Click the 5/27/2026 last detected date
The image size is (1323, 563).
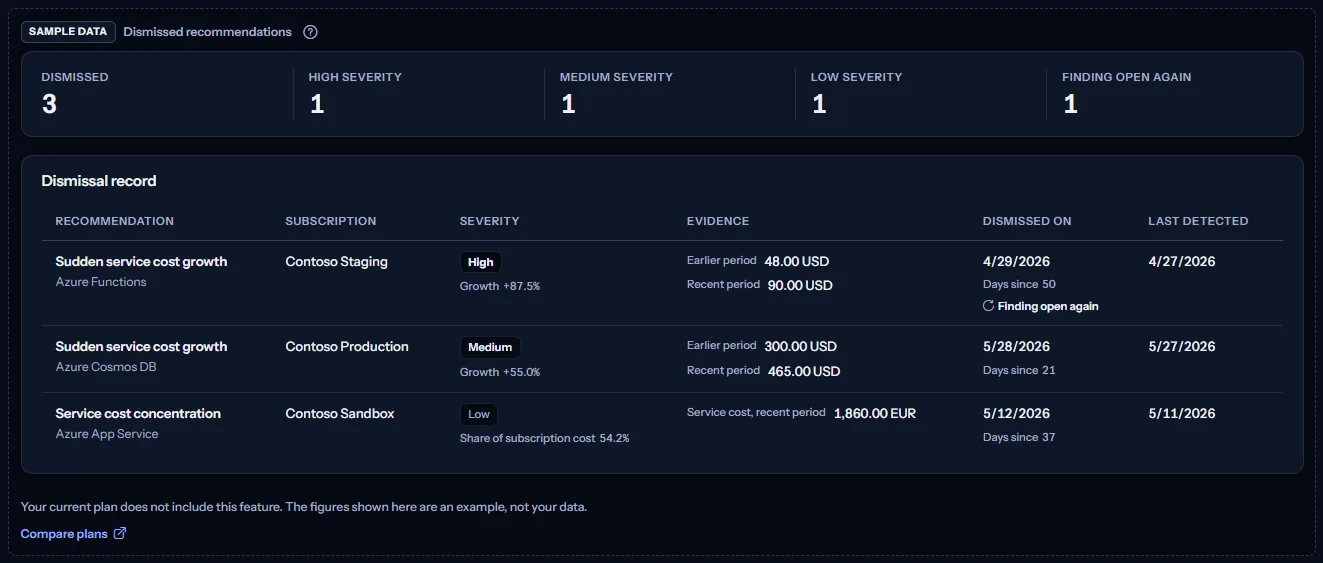[x=1182, y=347]
